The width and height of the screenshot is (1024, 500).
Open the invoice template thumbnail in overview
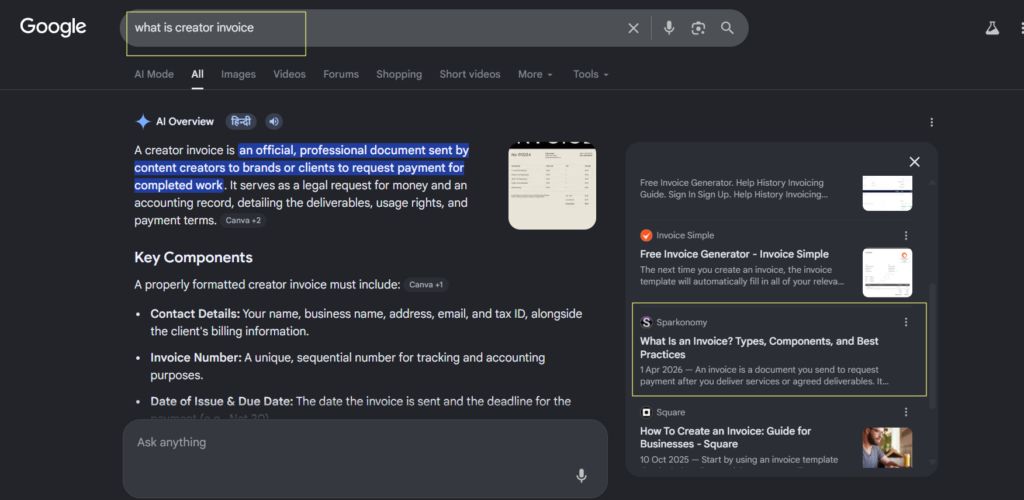click(x=552, y=185)
